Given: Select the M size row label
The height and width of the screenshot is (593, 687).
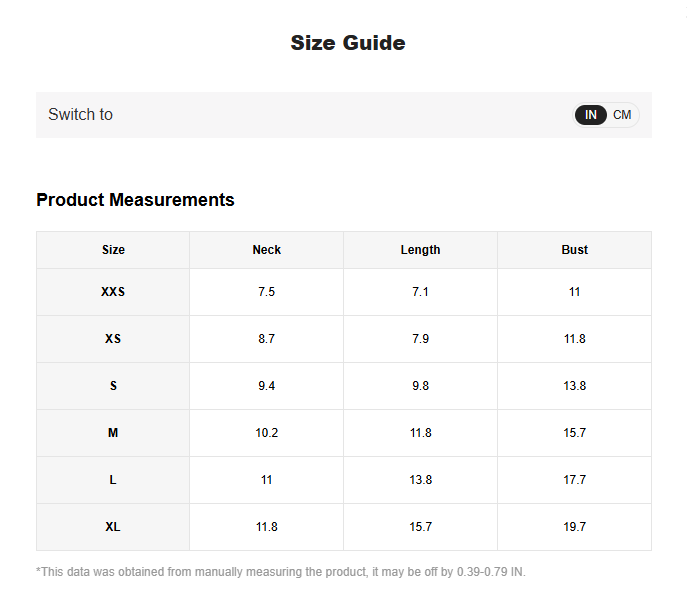Looking at the screenshot, I should point(113,433).
